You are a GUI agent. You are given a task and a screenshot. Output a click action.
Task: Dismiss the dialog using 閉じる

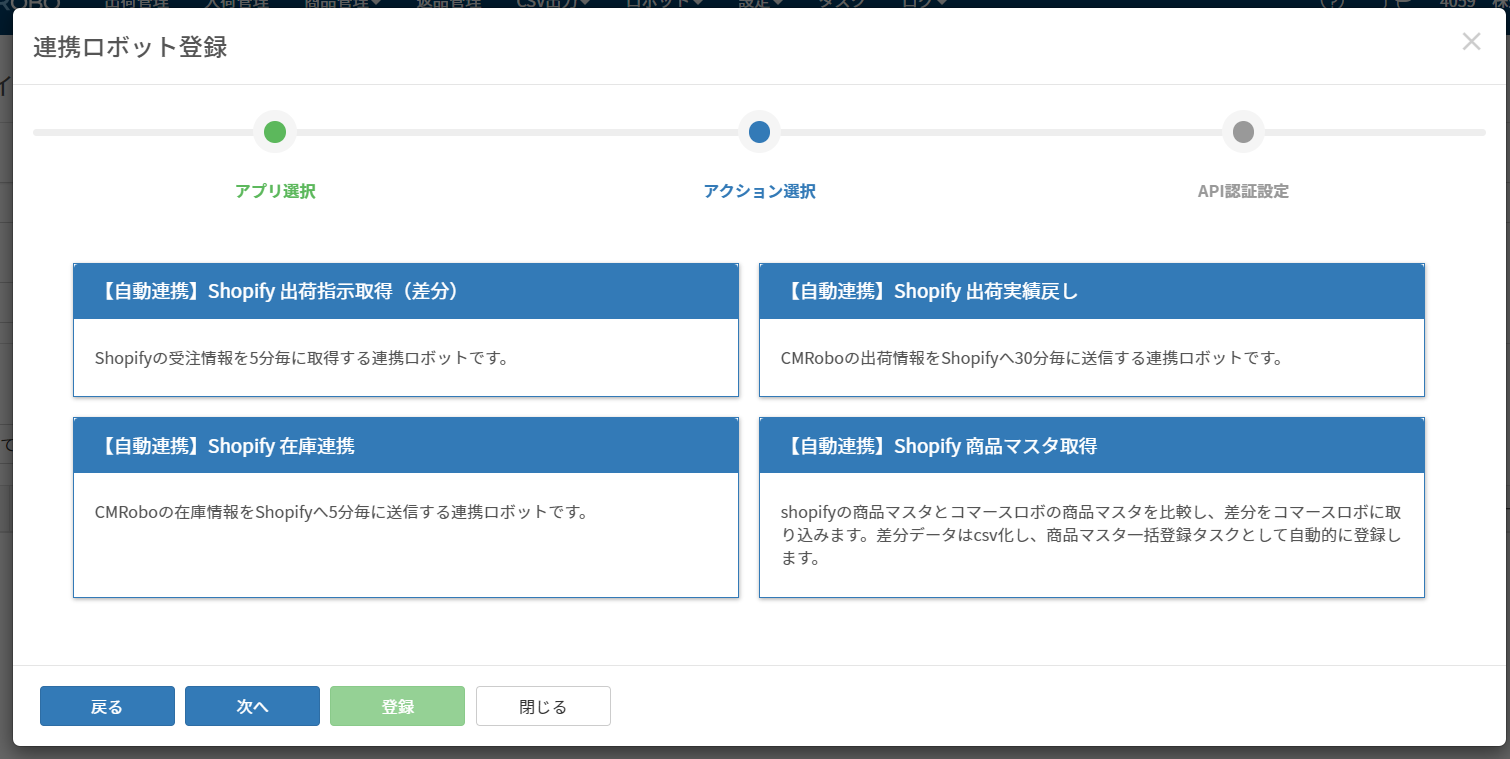tap(543, 706)
